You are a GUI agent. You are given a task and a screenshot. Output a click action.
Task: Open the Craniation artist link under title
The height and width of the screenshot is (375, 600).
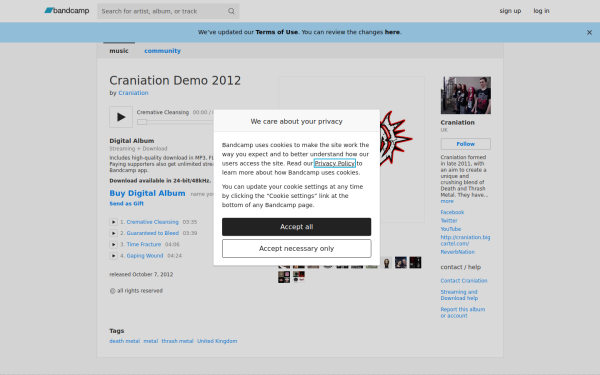(x=133, y=93)
